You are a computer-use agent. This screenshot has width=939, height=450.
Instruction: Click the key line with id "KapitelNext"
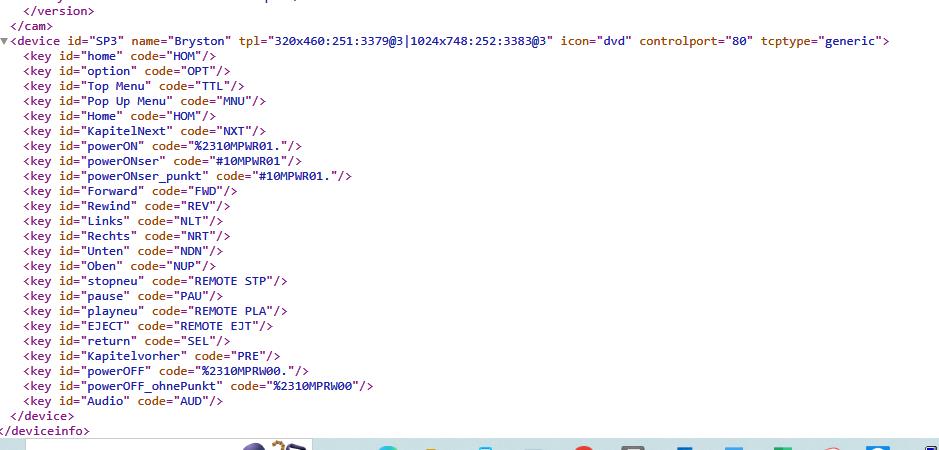coord(144,131)
